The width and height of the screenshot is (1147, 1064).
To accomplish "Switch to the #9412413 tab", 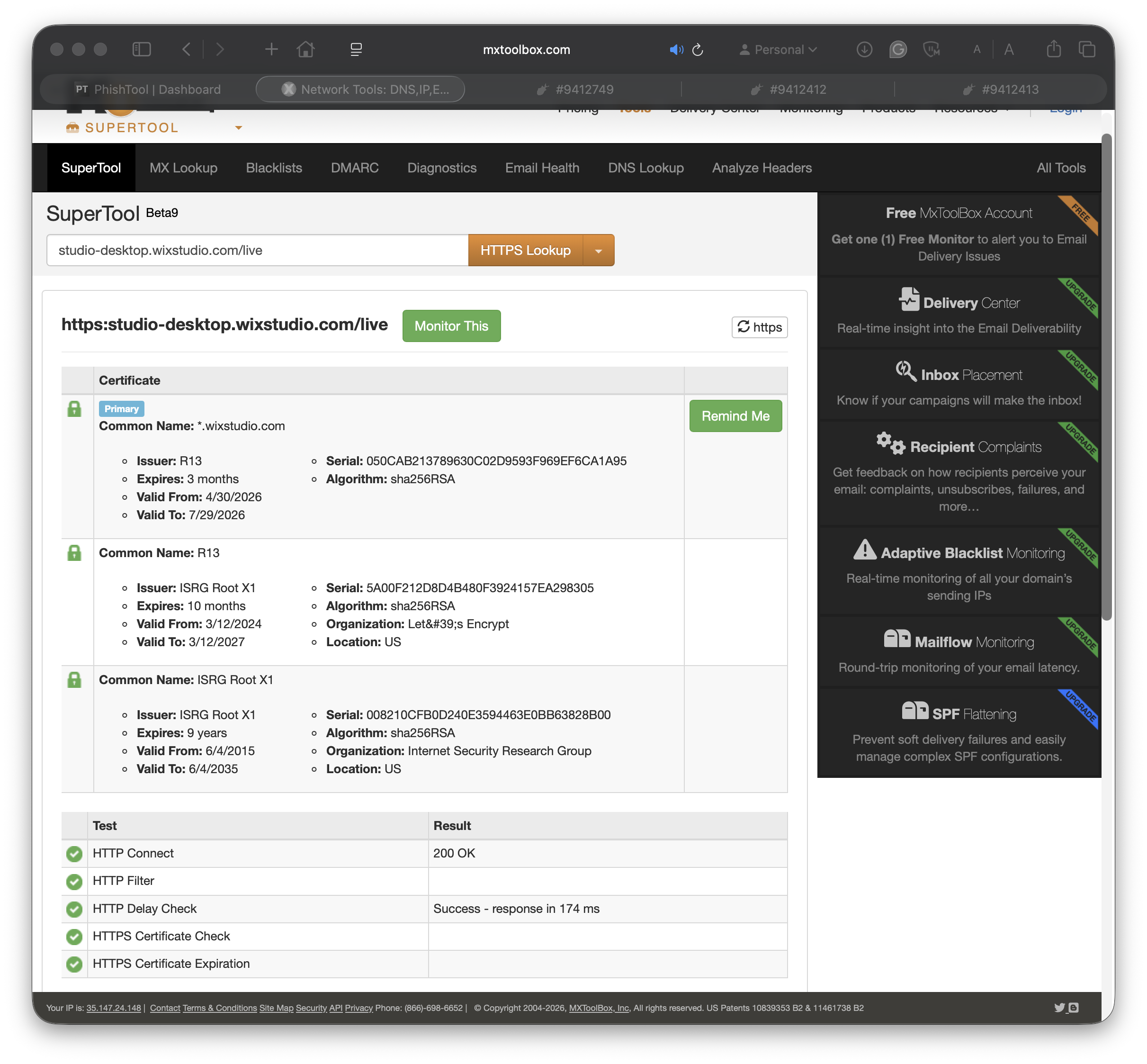I will tap(1000, 89).
